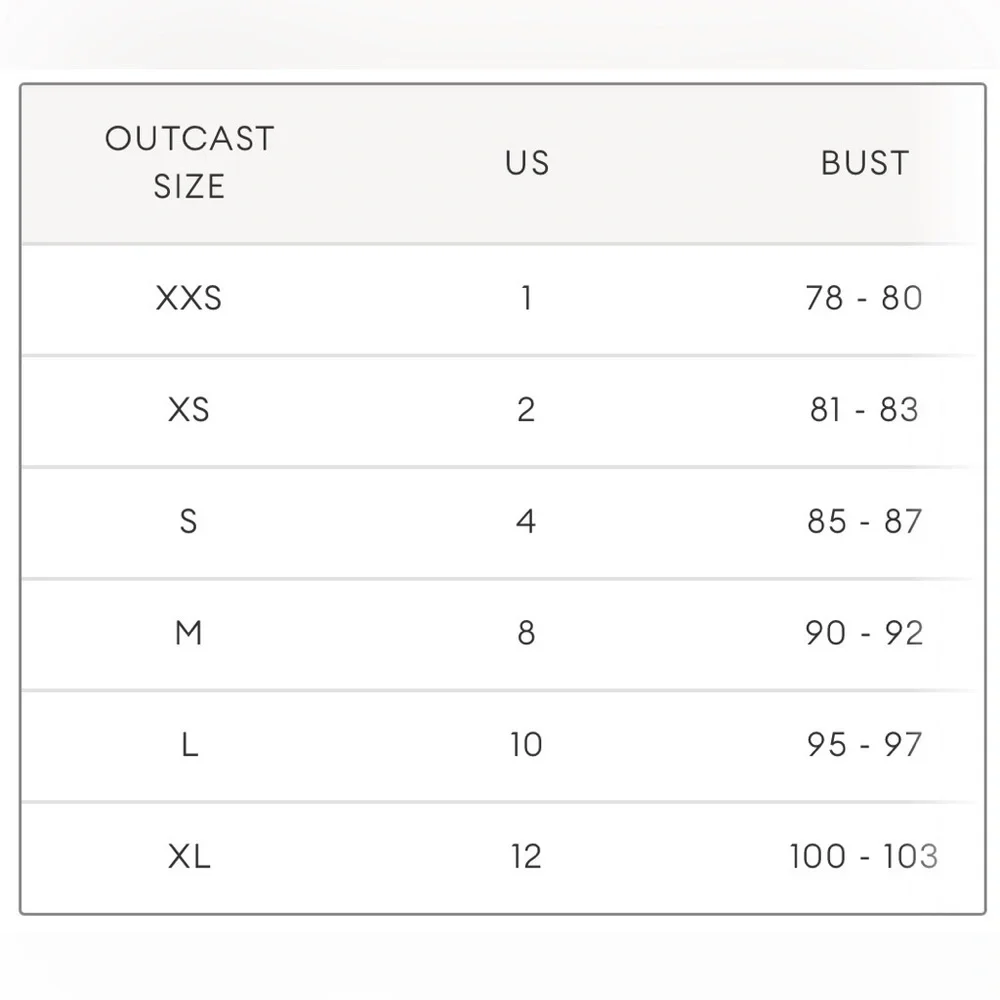
Task: Click US size 12 cell
Action: click(x=526, y=856)
